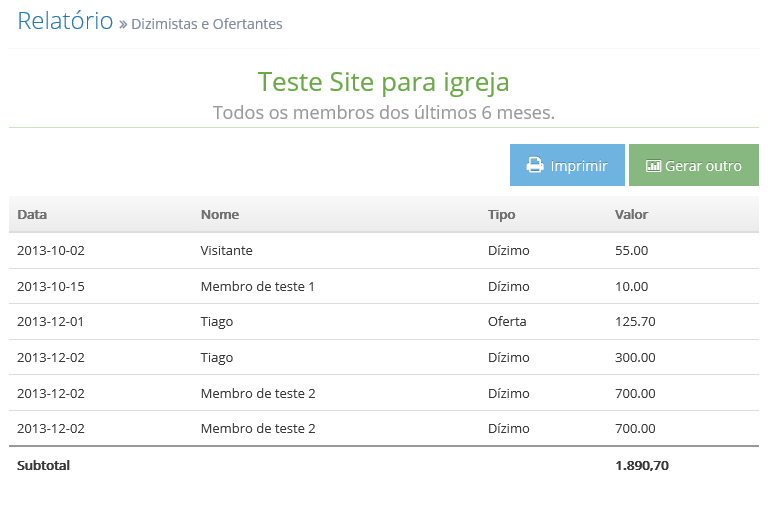Screen dimensions: 780x511
Task: Click the Tipo column header
Action: (x=502, y=214)
